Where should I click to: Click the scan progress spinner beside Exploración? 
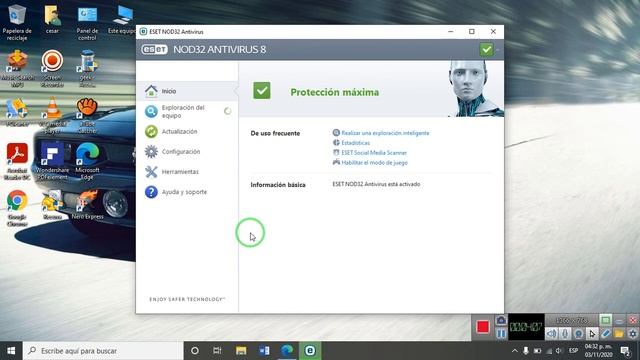tap(227, 111)
